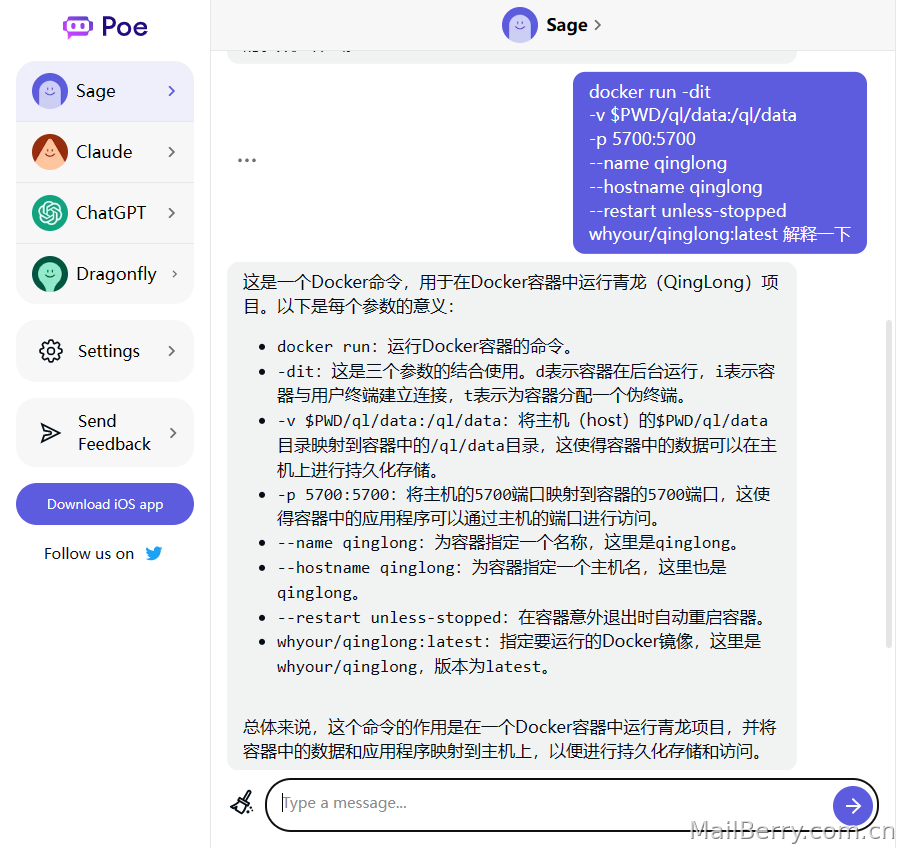902x848 pixels.
Task: Expand the Sage chevron in sidebar
Action: [171, 91]
